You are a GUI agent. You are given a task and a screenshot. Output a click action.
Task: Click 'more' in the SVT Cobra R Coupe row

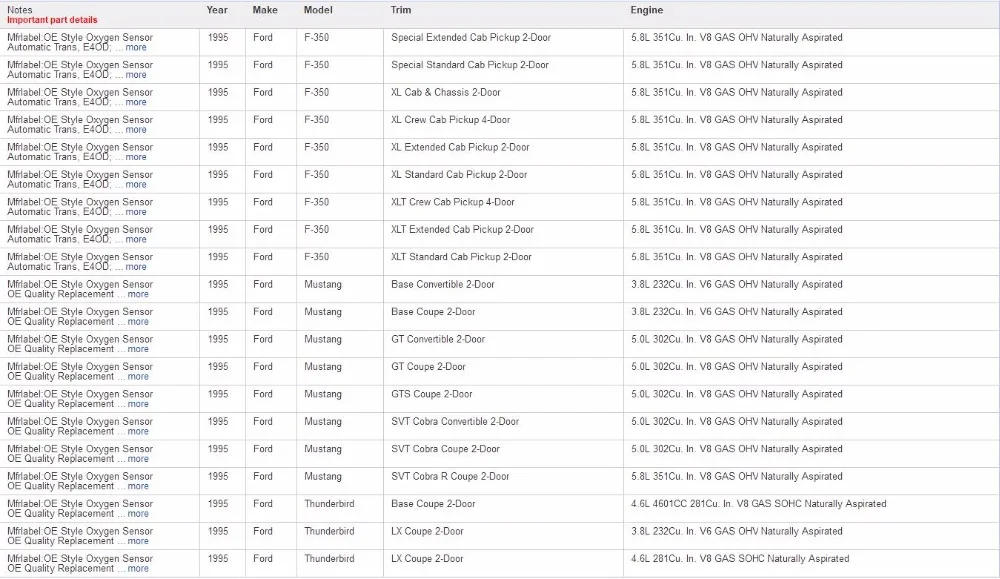coord(138,486)
